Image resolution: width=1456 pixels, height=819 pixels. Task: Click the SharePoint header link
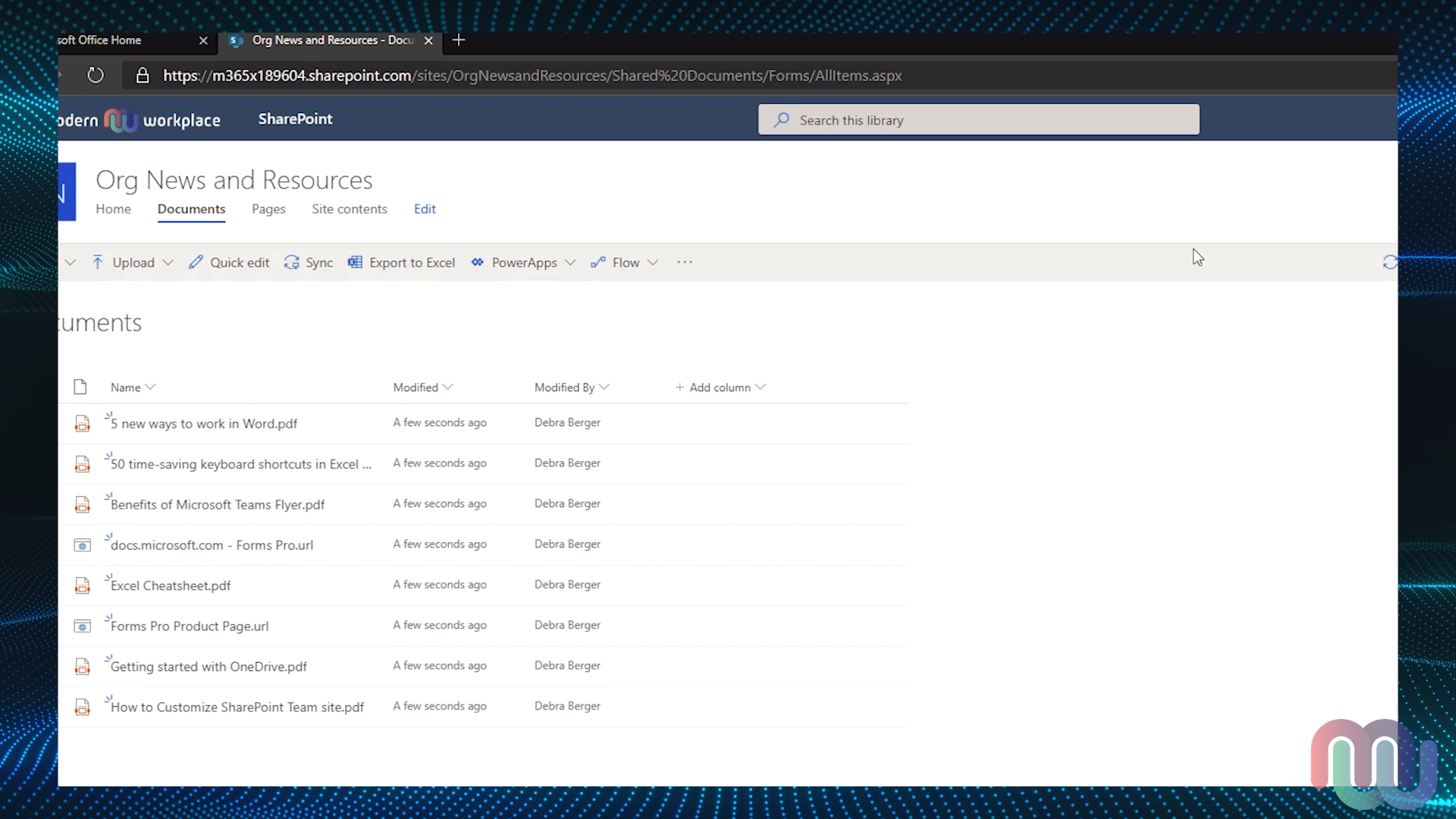(x=295, y=119)
